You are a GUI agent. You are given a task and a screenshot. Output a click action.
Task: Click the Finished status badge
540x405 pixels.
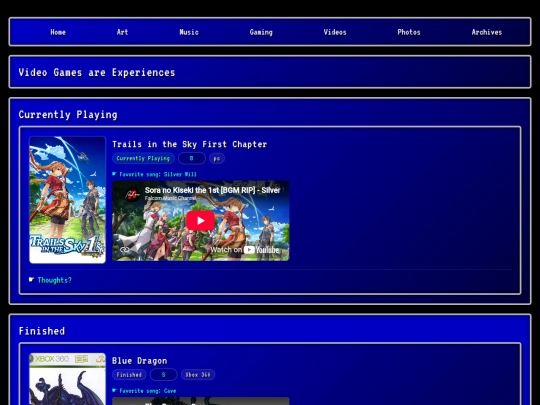click(x=129, y=375)
